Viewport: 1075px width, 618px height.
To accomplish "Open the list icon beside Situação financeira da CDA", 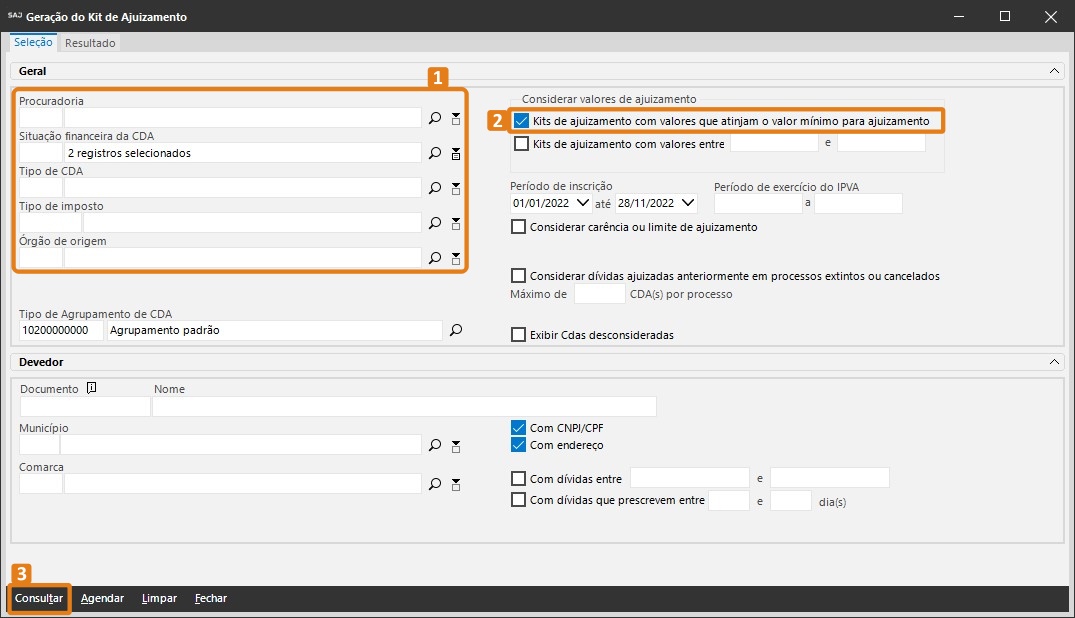I will (x=456, y=153).
